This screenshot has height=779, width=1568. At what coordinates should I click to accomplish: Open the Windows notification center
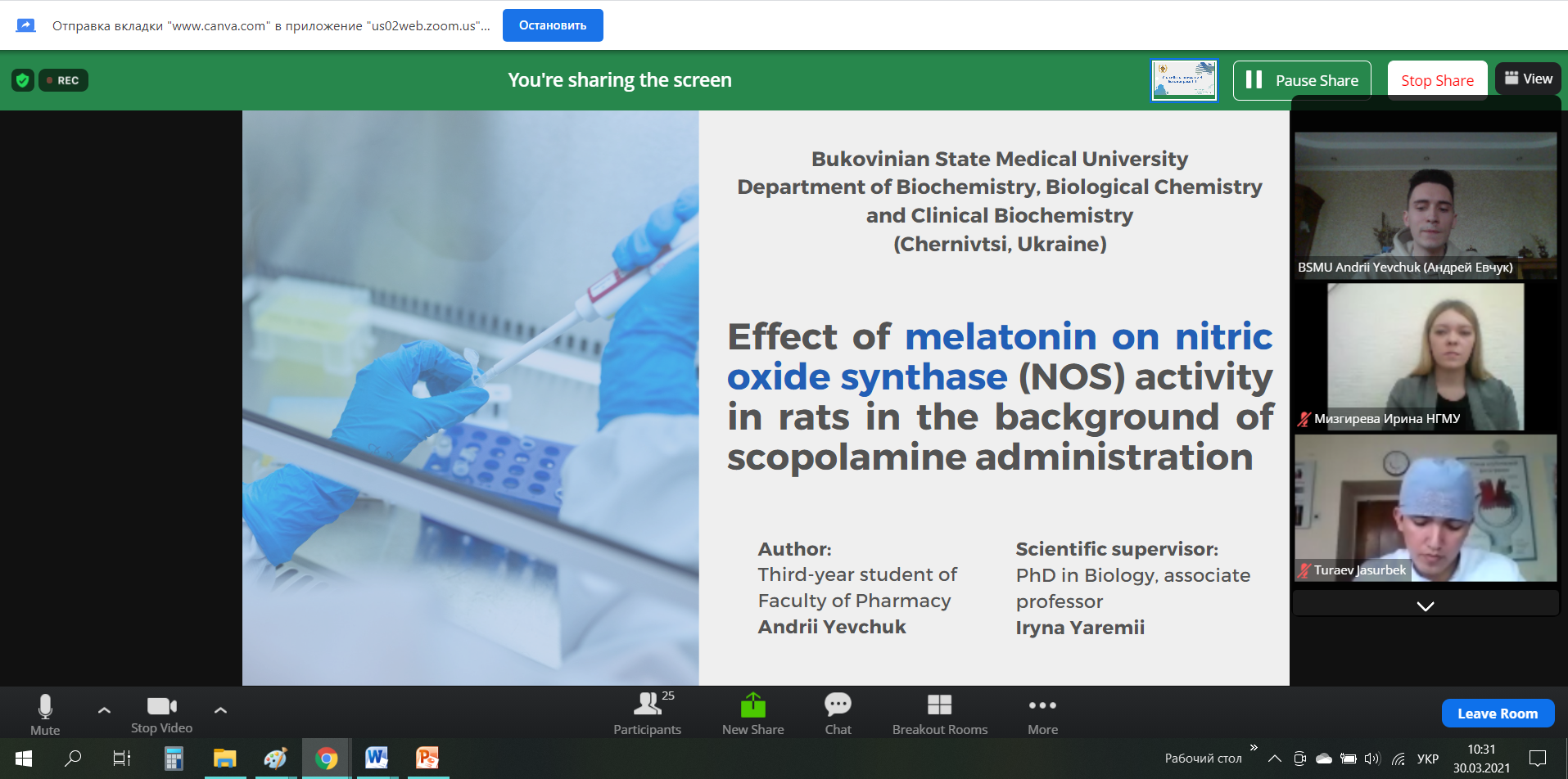[x=1538, y=759]
